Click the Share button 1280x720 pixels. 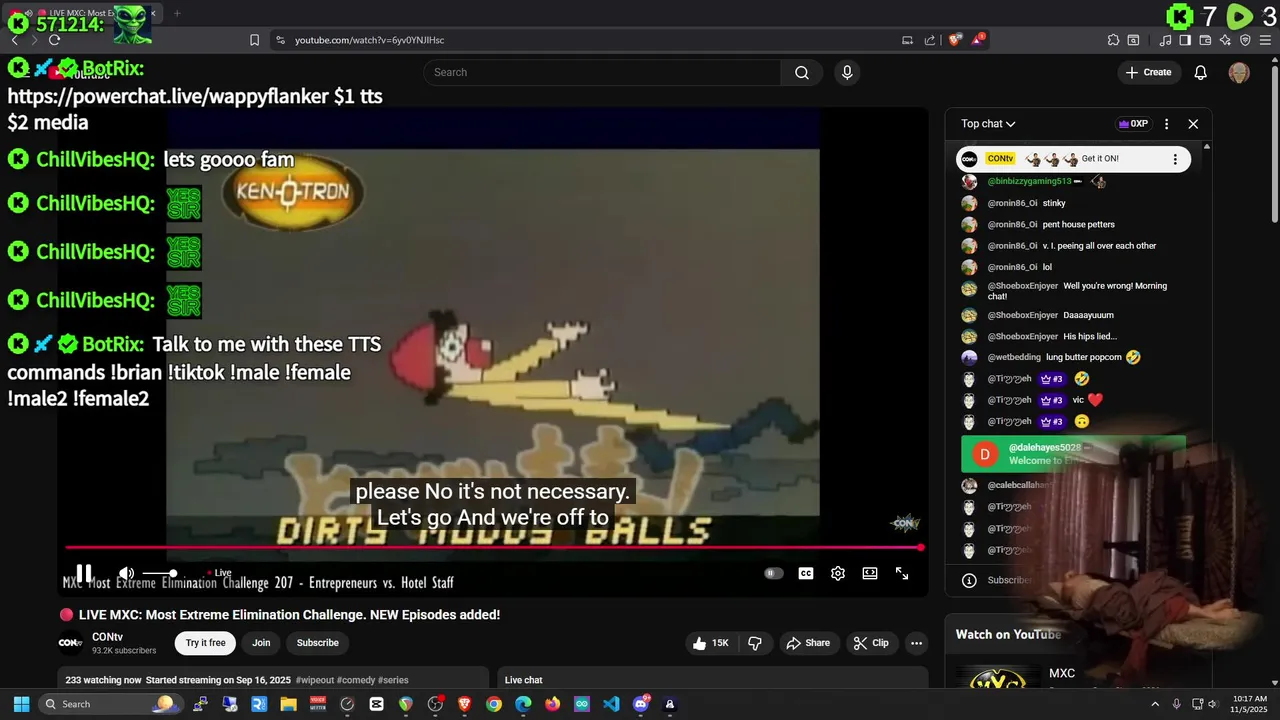[x=808, y=643]
